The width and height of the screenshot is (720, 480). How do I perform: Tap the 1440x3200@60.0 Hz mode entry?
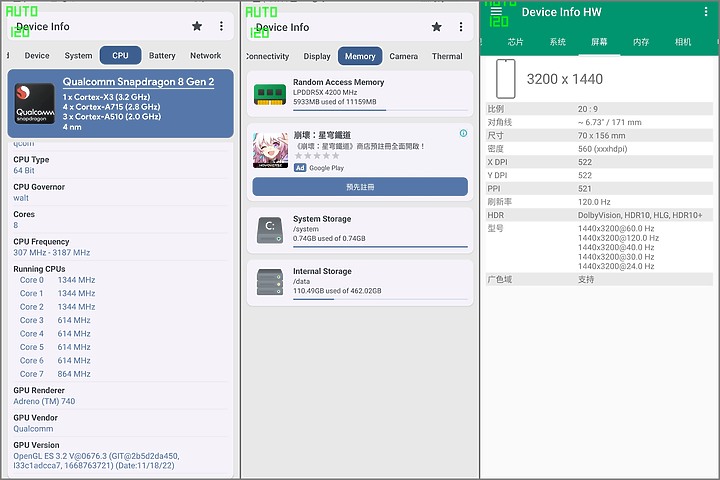(616, 228)
